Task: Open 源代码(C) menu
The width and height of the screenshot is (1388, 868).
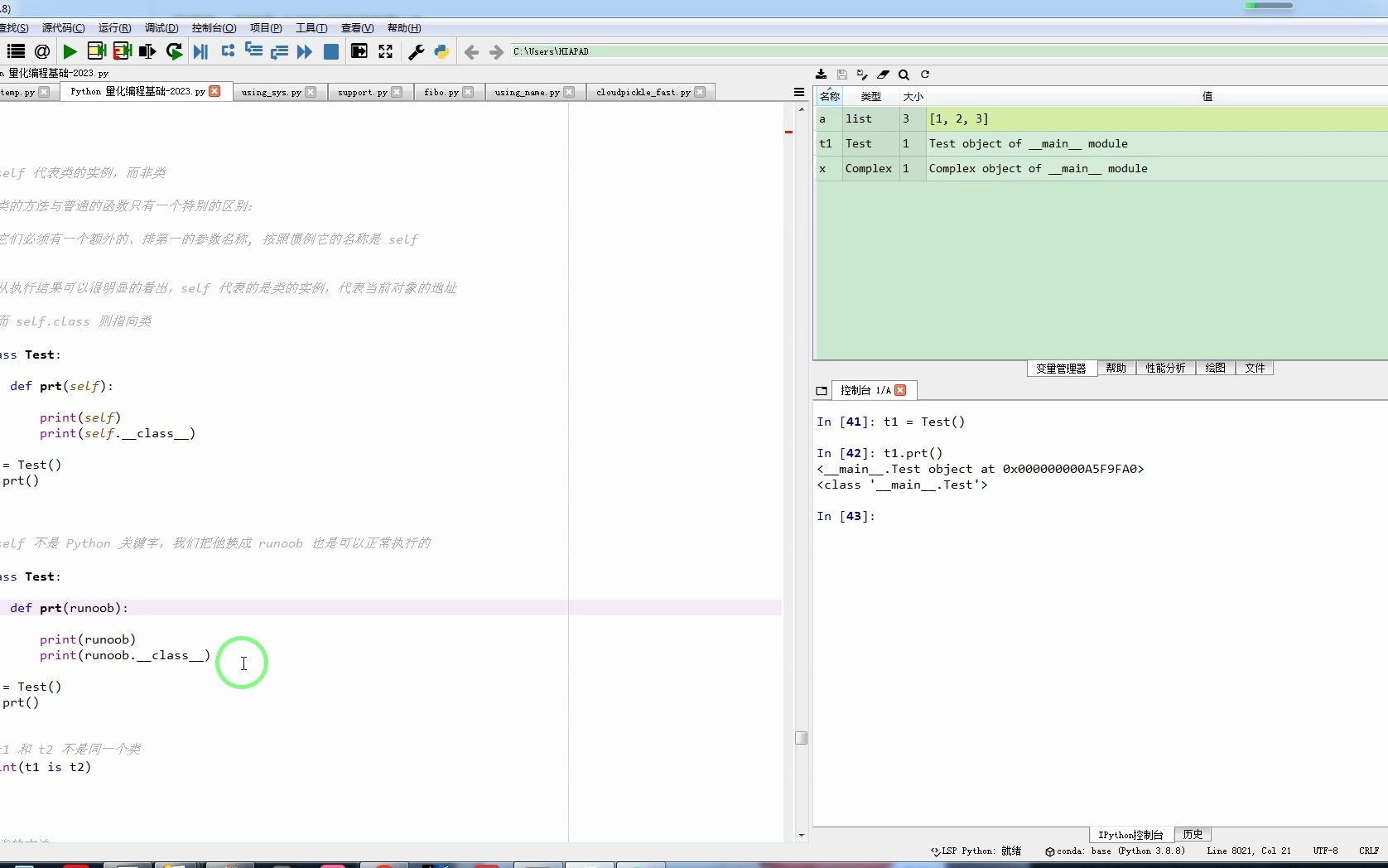Action: [63, 28]
